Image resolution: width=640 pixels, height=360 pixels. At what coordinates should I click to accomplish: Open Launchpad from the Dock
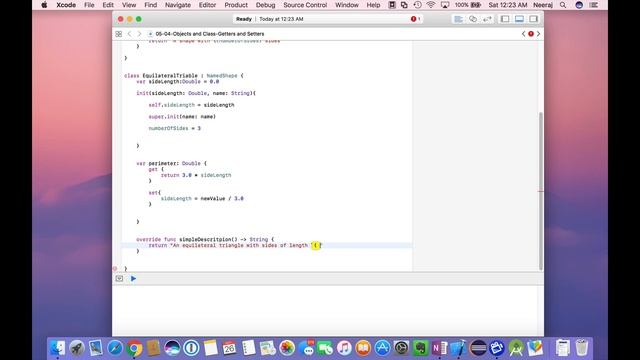pos(77,348)
